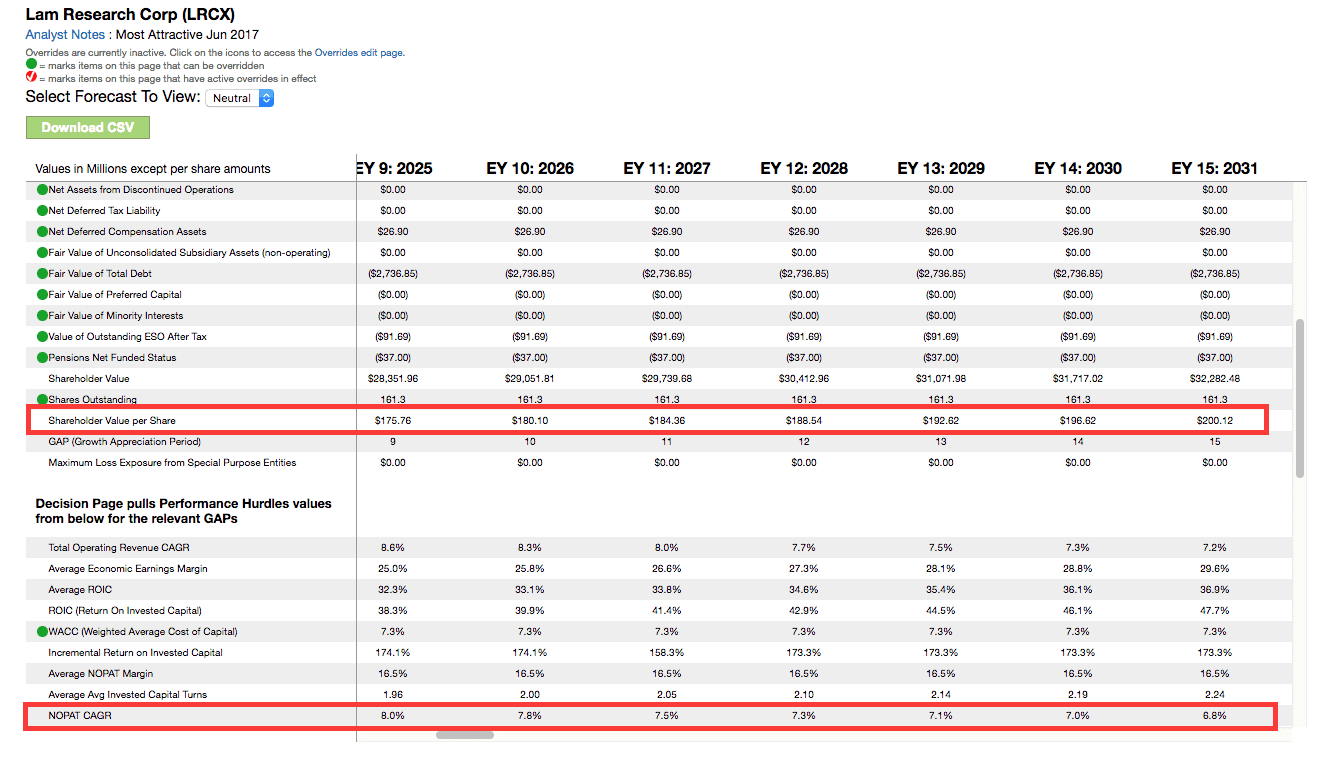Click the Average Avg Invested Capital Turns label
Screen dimensions: 1342x766
pyautogui.click(x=128, y=695)
